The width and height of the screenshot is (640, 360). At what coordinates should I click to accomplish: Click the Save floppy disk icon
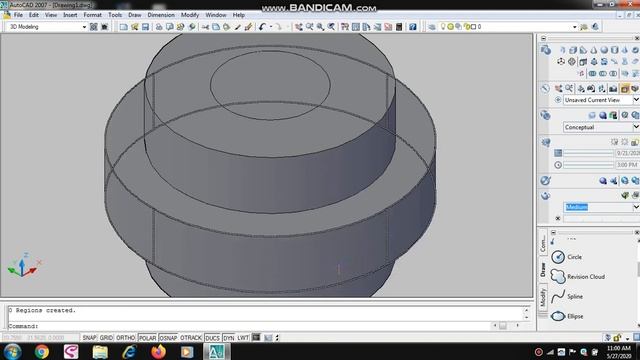pyautogui.click(x=145, y=27)
